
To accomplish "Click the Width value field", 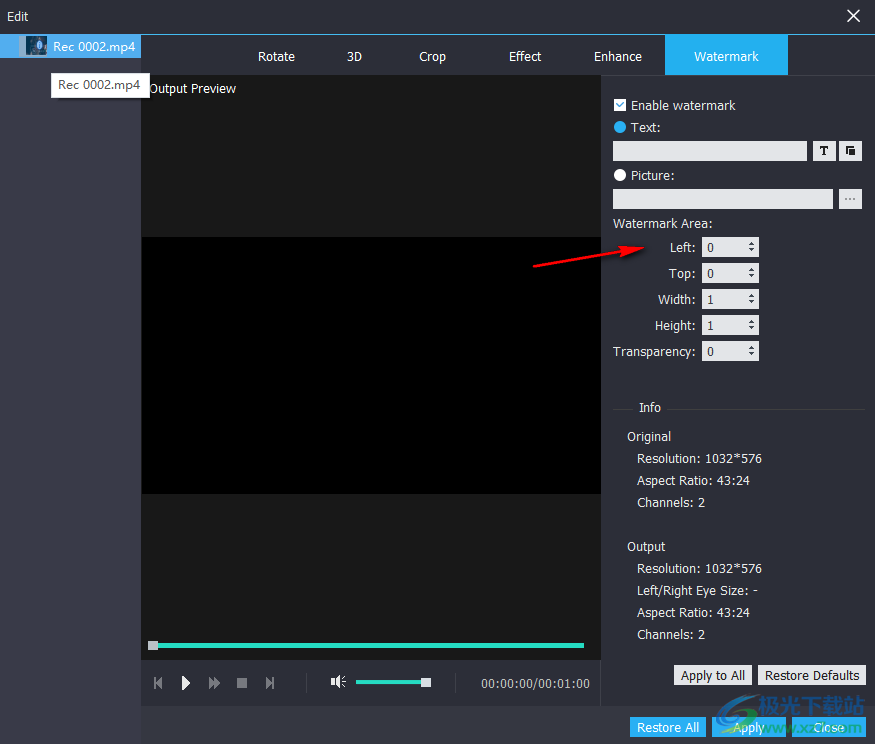I will click(724, 299).
